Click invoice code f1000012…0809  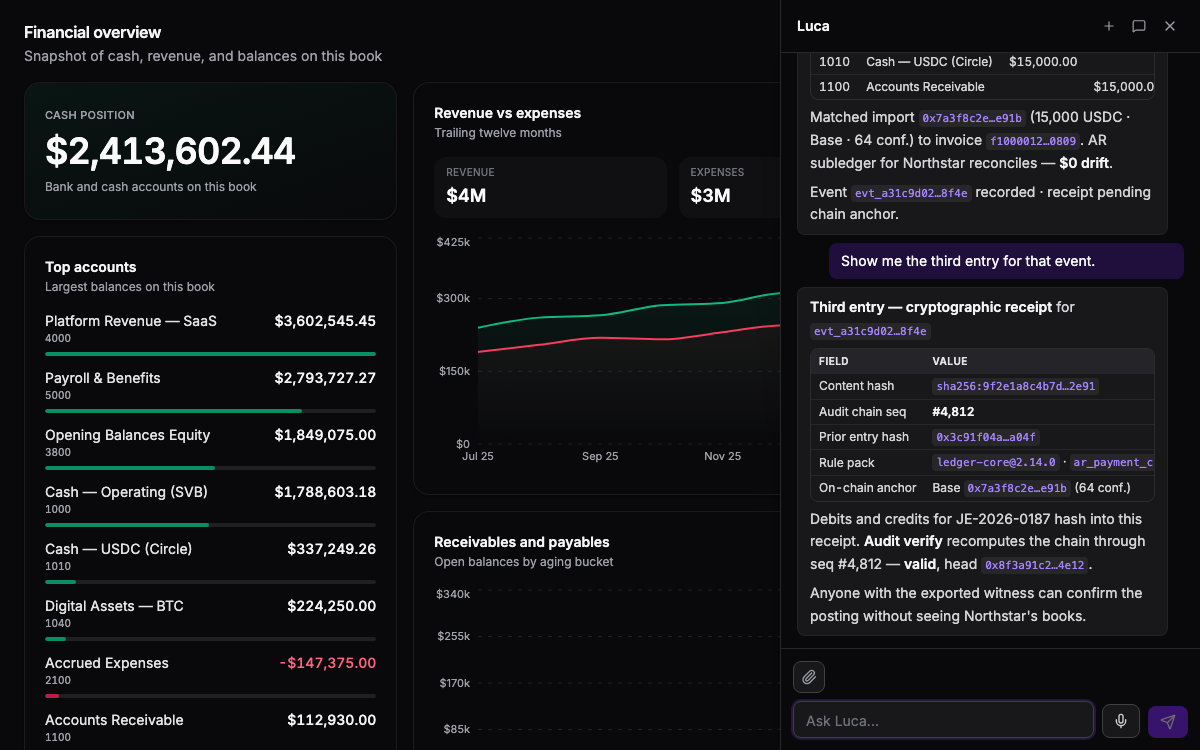[1034, 141]
